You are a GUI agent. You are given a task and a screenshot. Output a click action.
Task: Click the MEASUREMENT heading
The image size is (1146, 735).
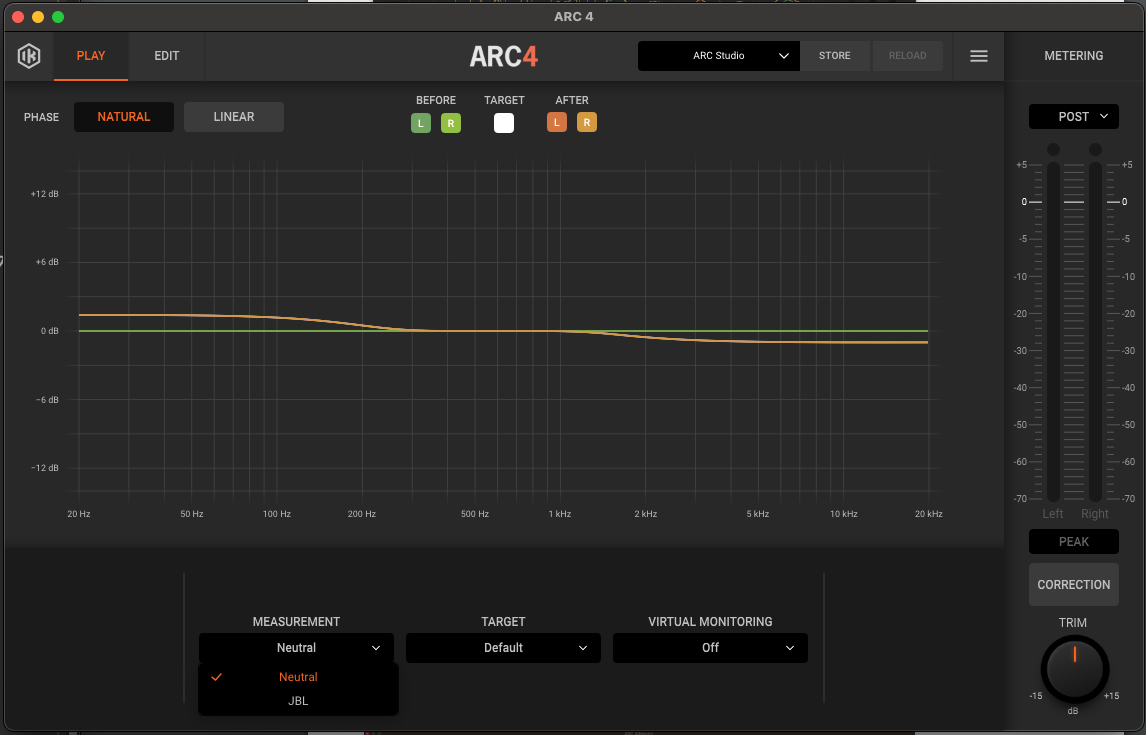pyautogui.click(x=296, y=622)
